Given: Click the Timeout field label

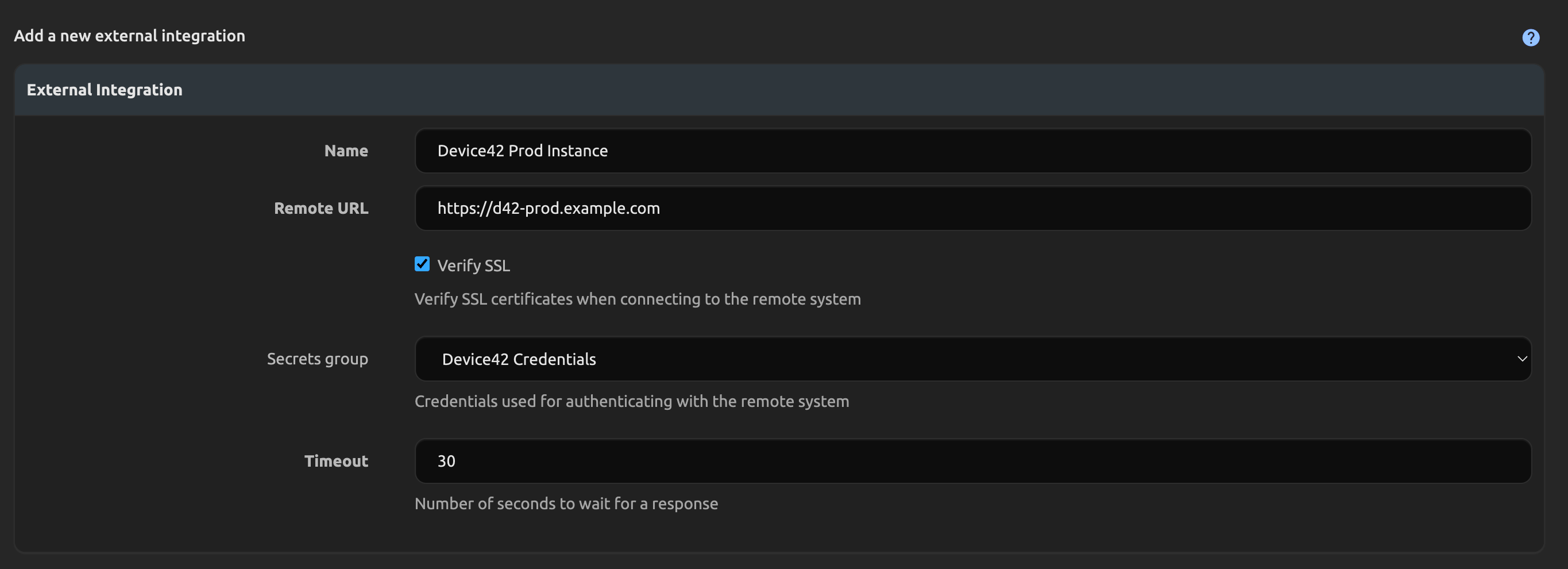Looking at the screenshot, I should coord(336,461).
